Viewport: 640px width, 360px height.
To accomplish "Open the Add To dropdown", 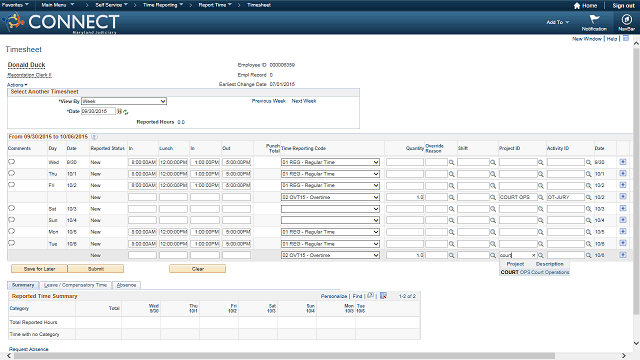I will (558, 22).
